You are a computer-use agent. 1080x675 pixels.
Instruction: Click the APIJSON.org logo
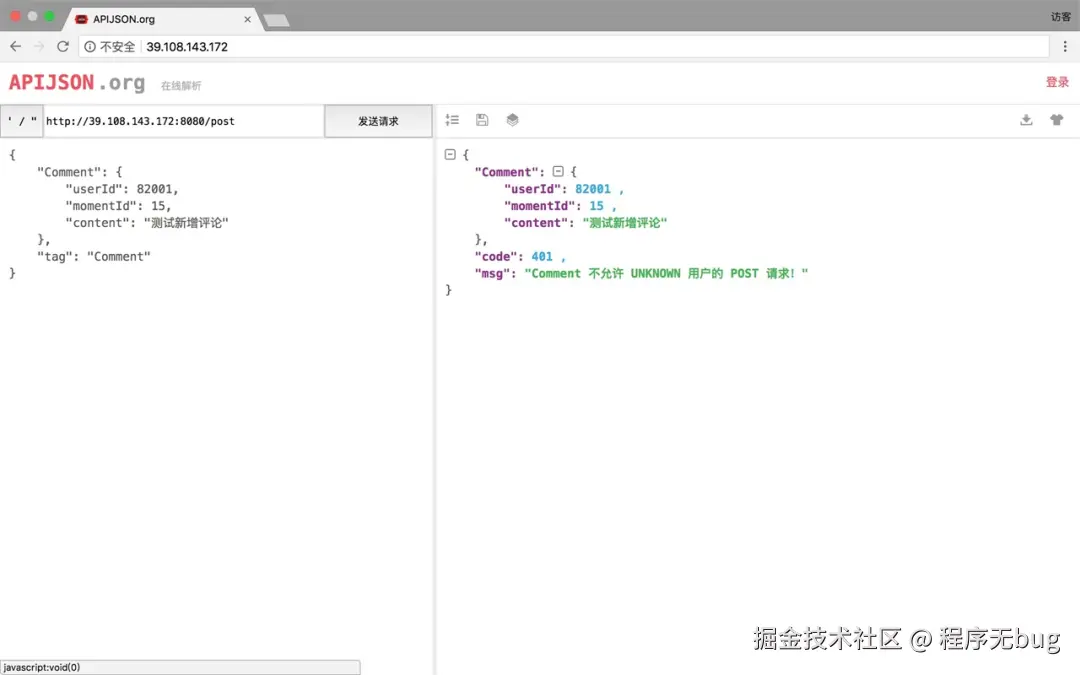pyautogui.click(x=77, y=83)
